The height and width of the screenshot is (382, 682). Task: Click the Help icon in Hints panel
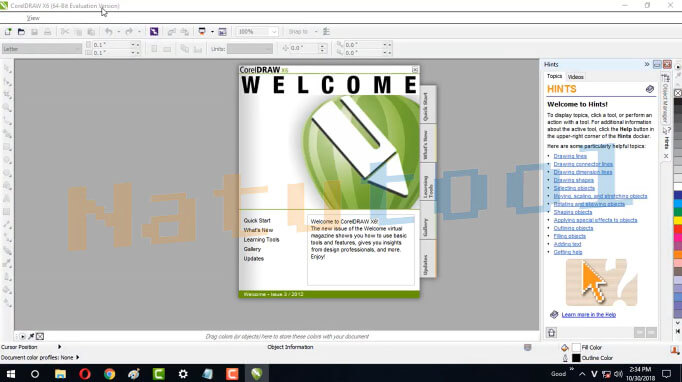(649, 89)
